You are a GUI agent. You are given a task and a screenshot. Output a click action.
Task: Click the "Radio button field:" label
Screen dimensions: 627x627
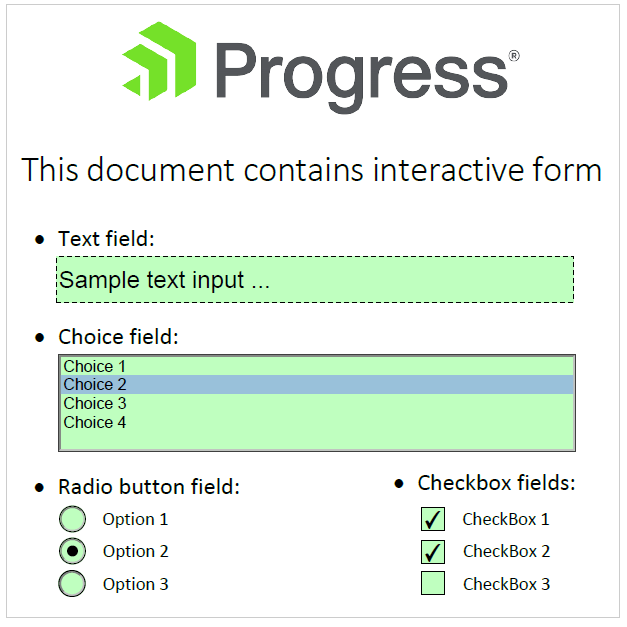(149, 487)
